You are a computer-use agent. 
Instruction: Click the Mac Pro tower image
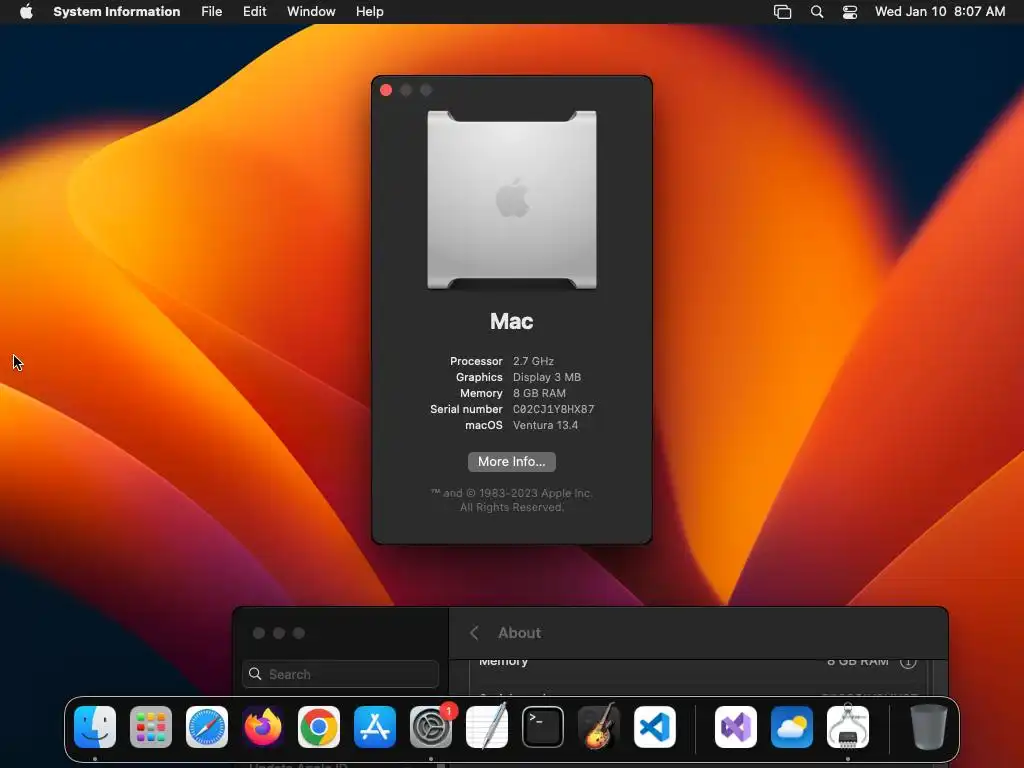click(512, 200)
